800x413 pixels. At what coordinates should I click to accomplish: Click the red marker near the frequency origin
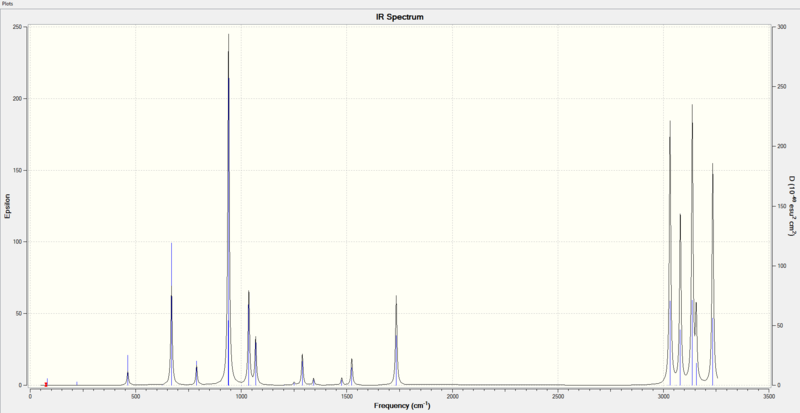46,384
